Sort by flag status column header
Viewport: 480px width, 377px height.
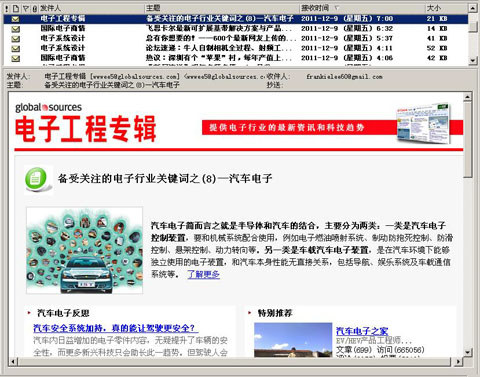click(26, 8)
